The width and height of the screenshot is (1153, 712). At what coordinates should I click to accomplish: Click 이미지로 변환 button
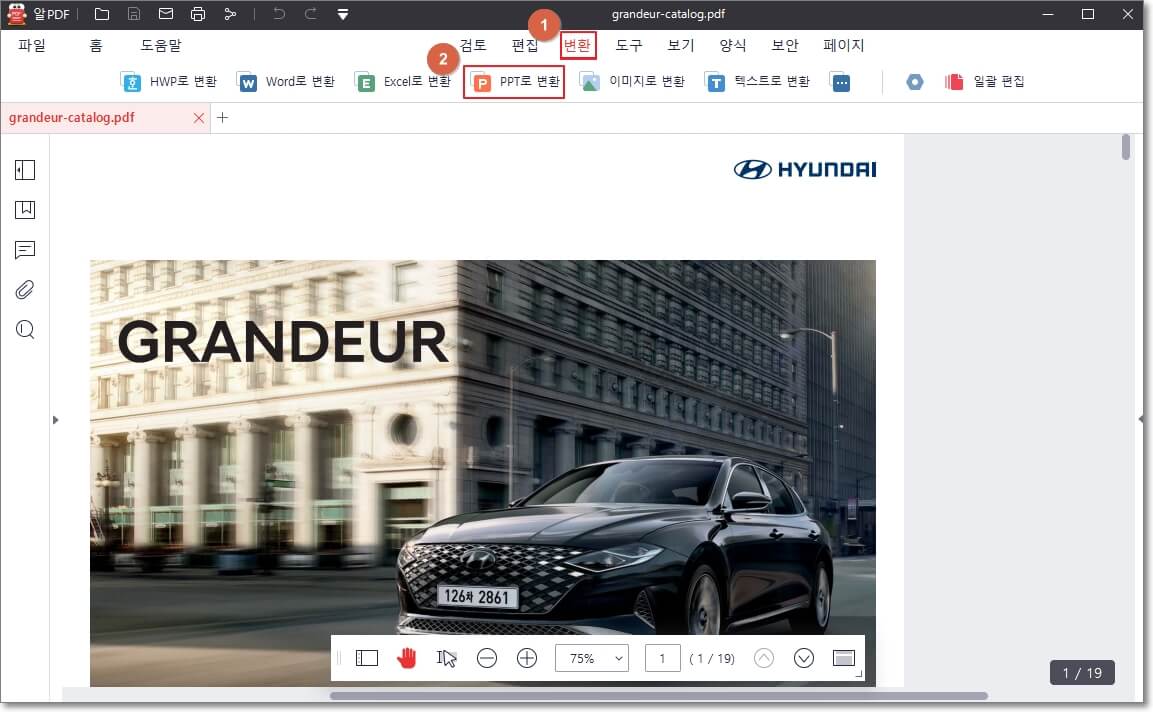pos(632,82)
